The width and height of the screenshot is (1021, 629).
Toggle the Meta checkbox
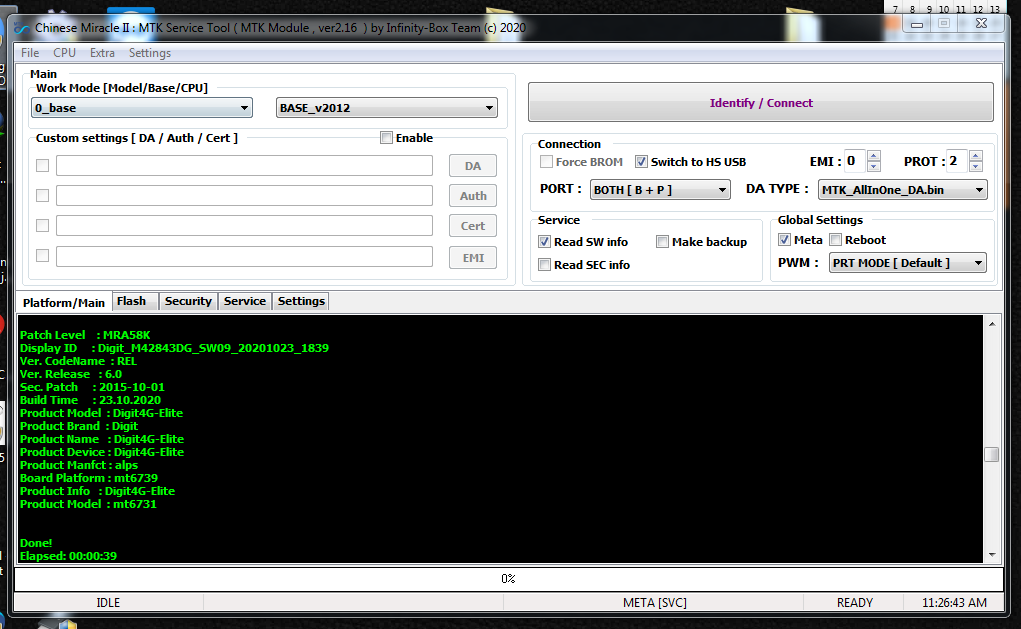[x=785, y=240]
